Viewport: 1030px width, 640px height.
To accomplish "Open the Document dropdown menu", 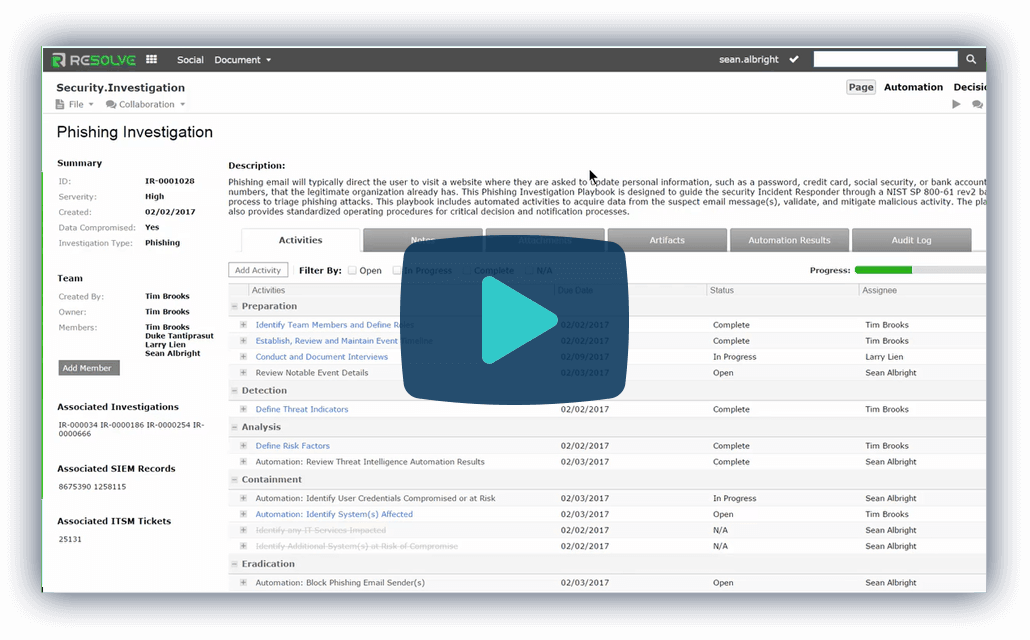I will 243,60.
